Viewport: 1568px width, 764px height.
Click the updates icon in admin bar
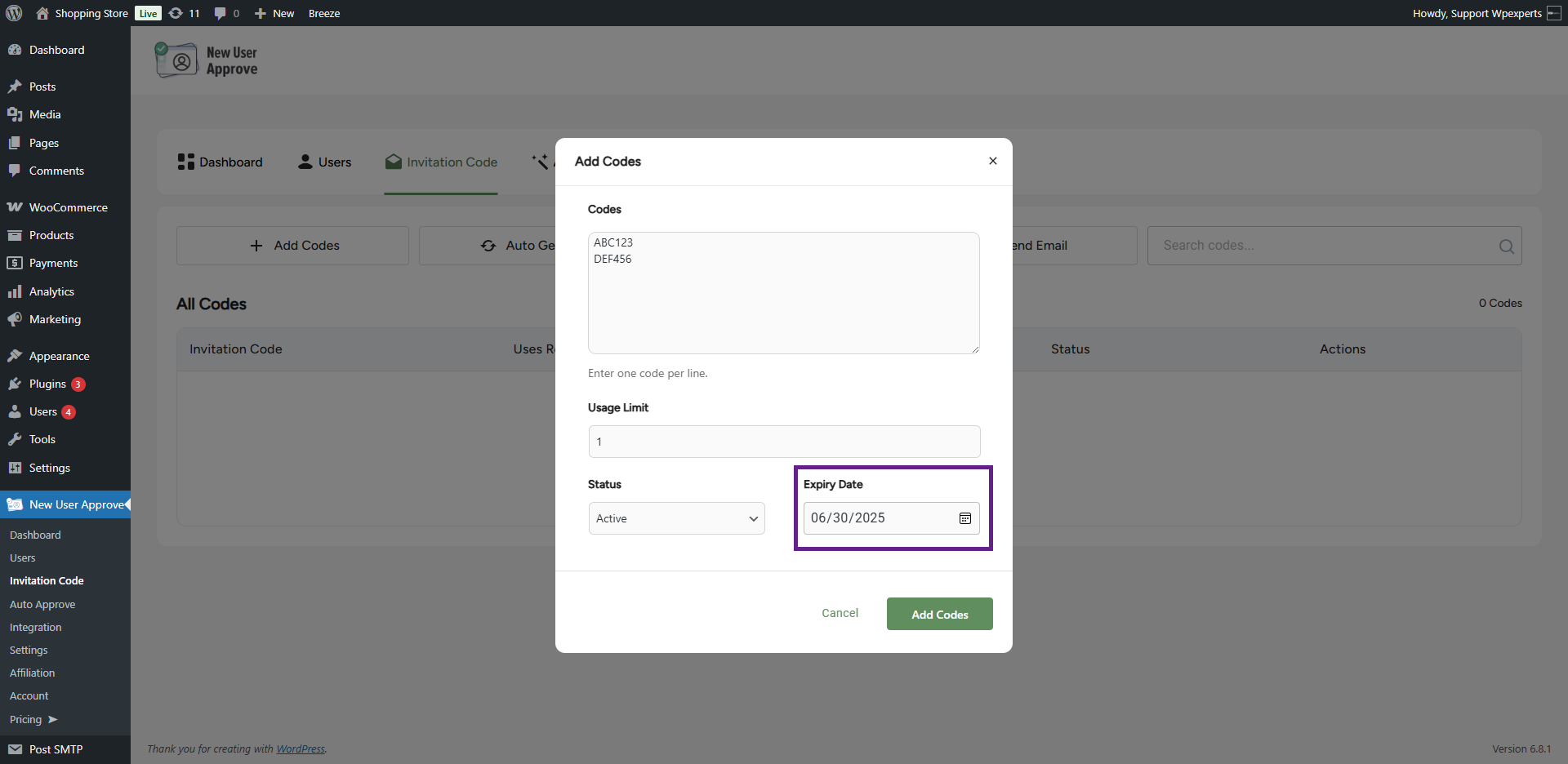click(184, 13)
